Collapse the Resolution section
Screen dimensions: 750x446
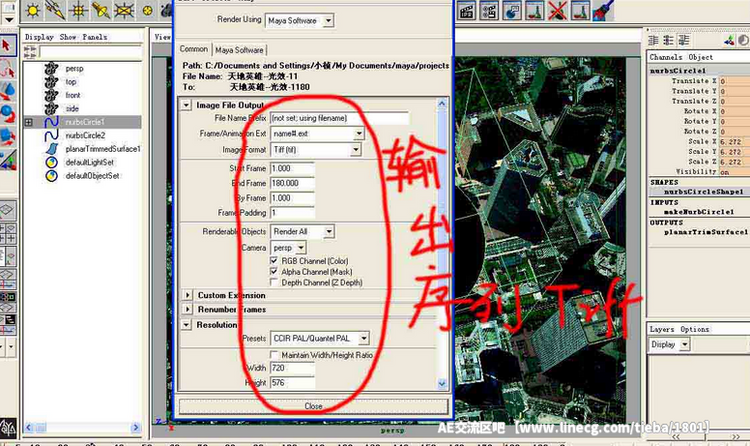pos(186,324)
